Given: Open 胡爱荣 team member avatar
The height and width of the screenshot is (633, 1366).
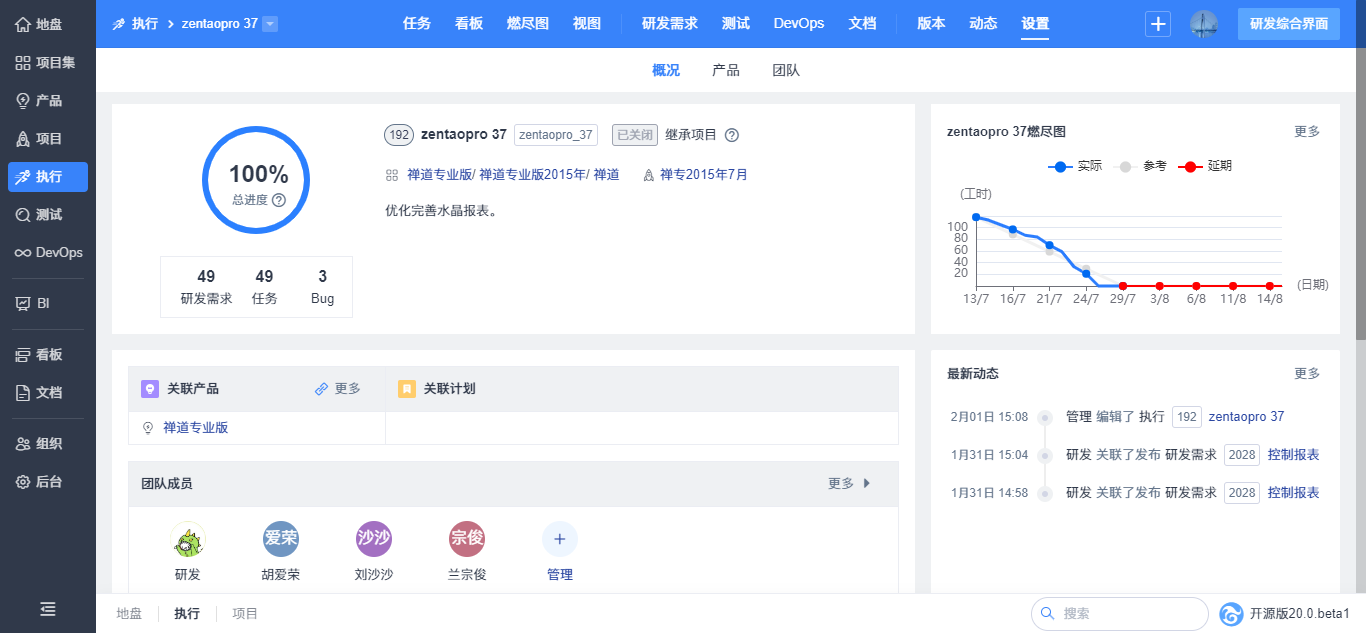Looking at the screenshot, I should click(x=281, y=539).
